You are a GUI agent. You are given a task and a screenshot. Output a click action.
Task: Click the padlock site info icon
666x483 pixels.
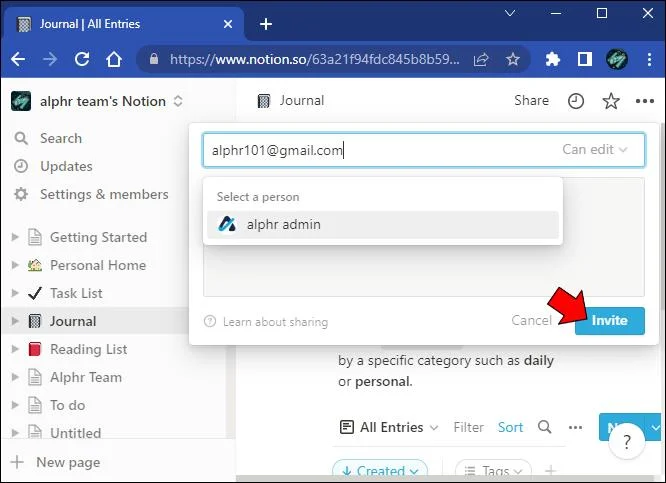154,59
